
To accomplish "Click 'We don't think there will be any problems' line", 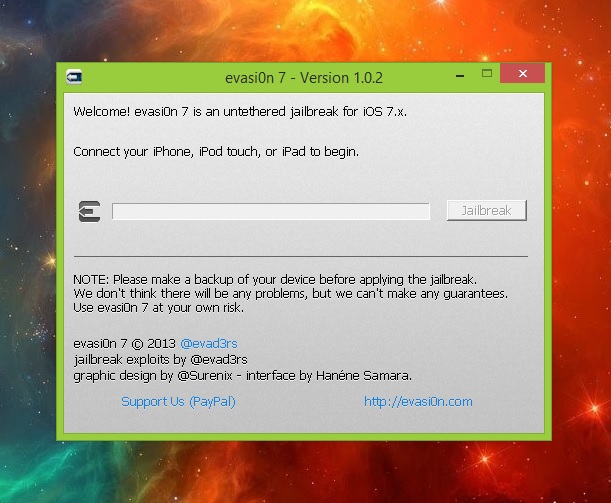I will tap(291, 293).
